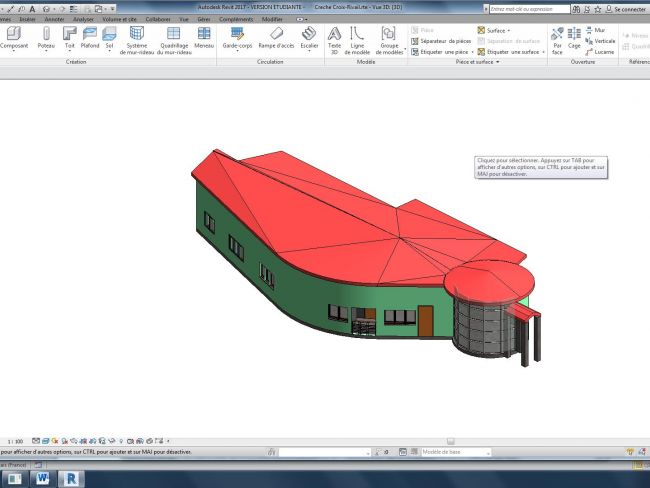Screen dimensions: 650x488
Task: Click the Plafond (ceiling) tool
Action: (x=89, y=37)
